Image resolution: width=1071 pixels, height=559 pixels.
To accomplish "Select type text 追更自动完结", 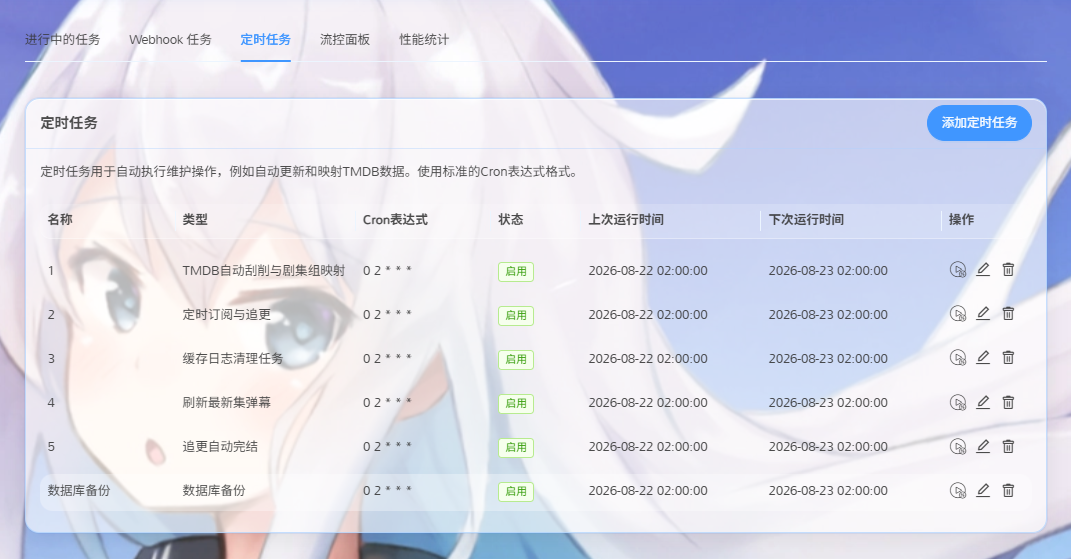I will (220, 446).
